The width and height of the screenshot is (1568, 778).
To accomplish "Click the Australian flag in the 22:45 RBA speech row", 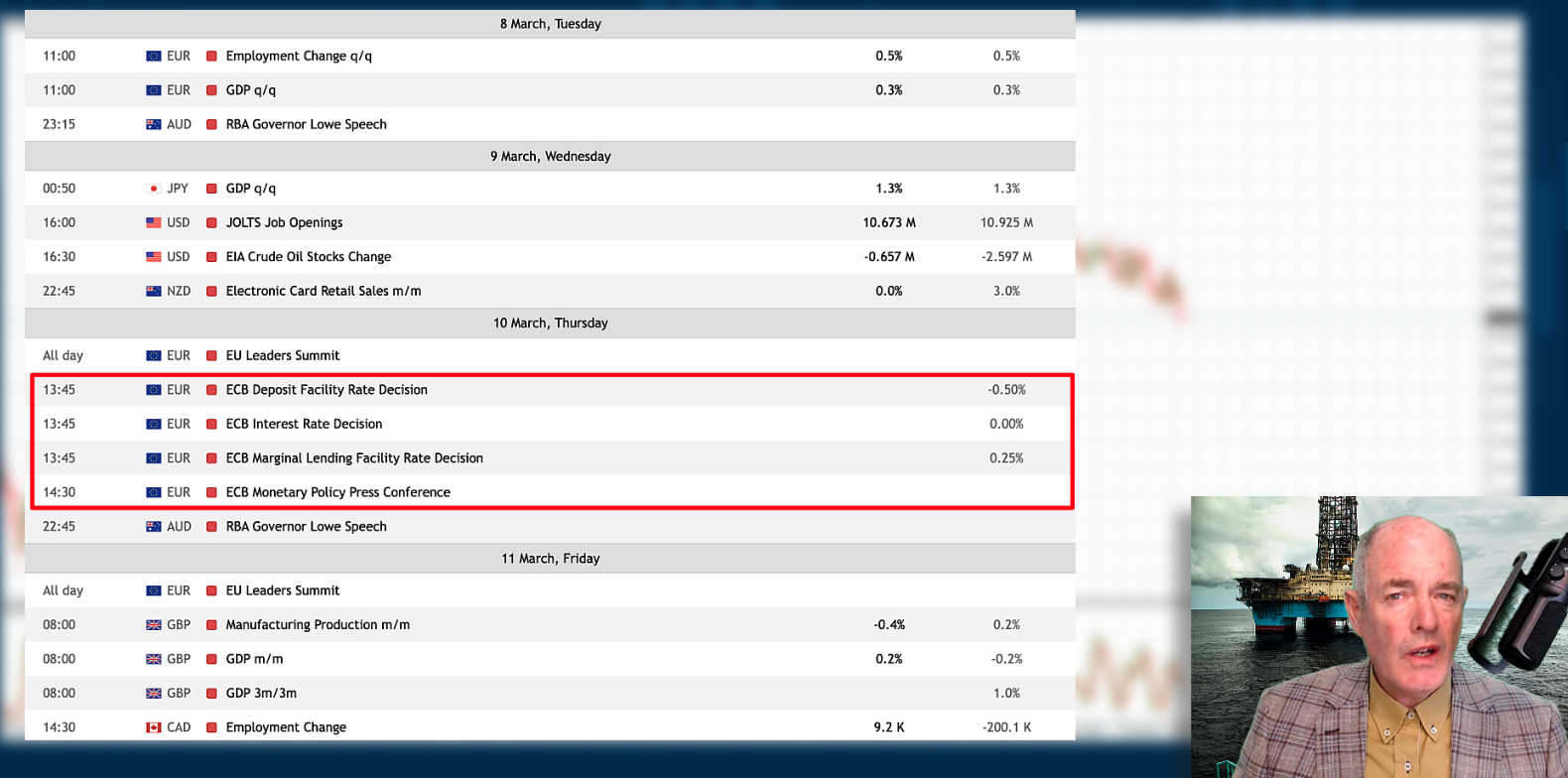I will pyautogui.click(x=154, y=527).
